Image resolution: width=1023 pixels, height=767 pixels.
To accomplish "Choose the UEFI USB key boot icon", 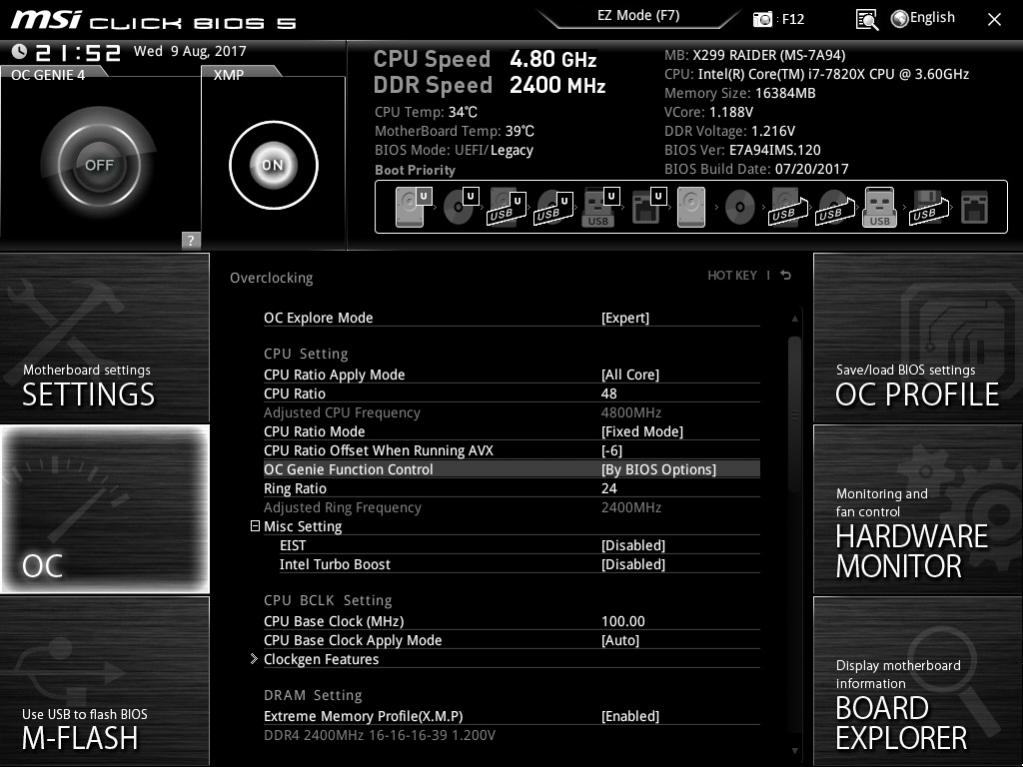I will 600,207.
